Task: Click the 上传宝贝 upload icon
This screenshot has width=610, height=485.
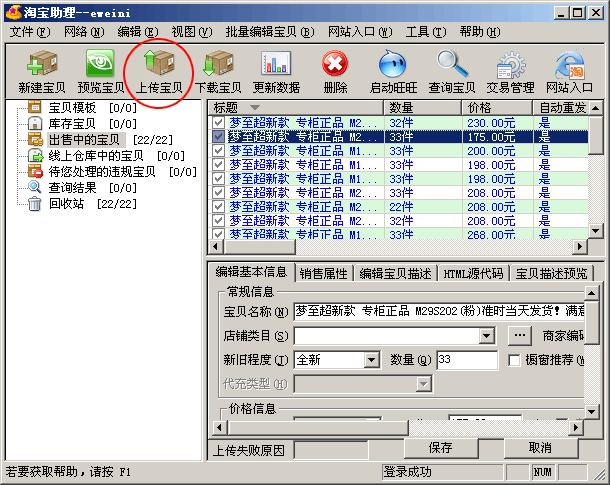Action: (x=159, y=63)
